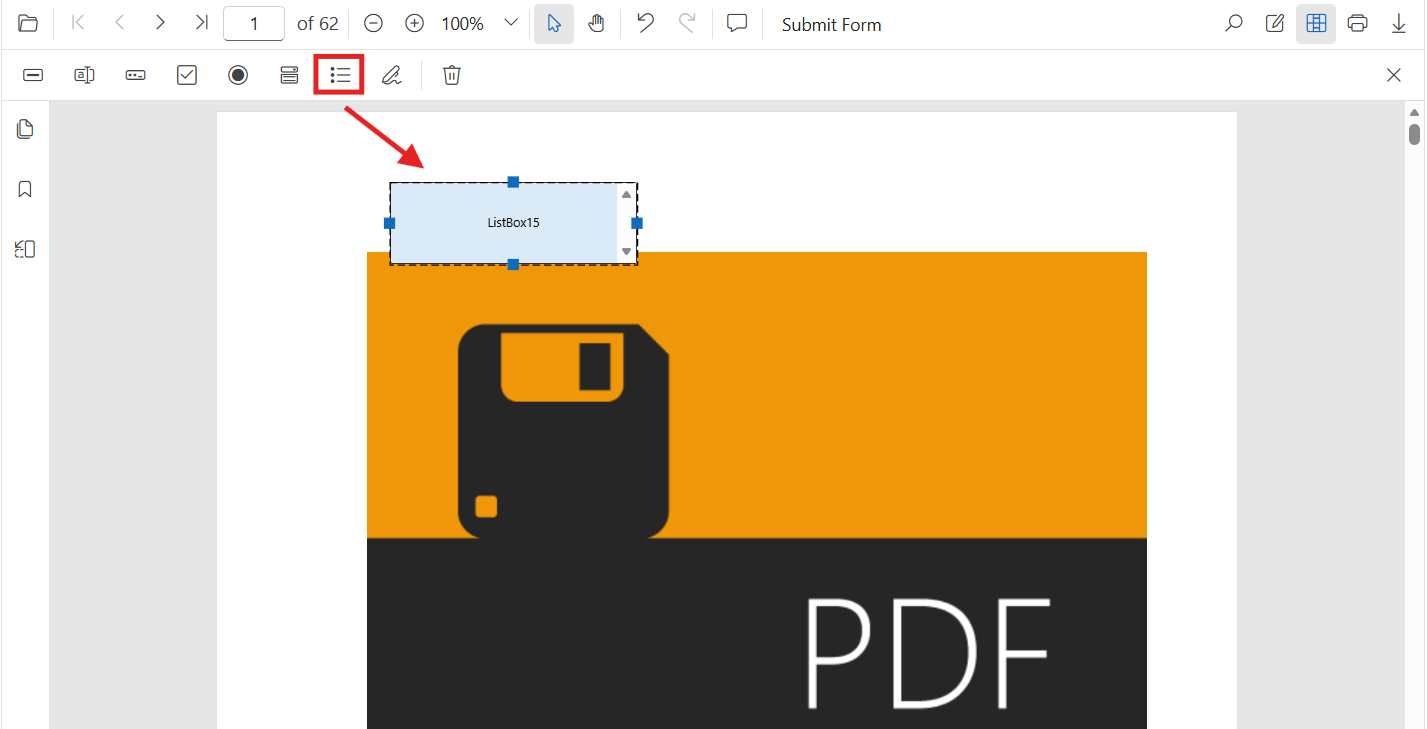Select the checkbox form field tool

[187, 75]
